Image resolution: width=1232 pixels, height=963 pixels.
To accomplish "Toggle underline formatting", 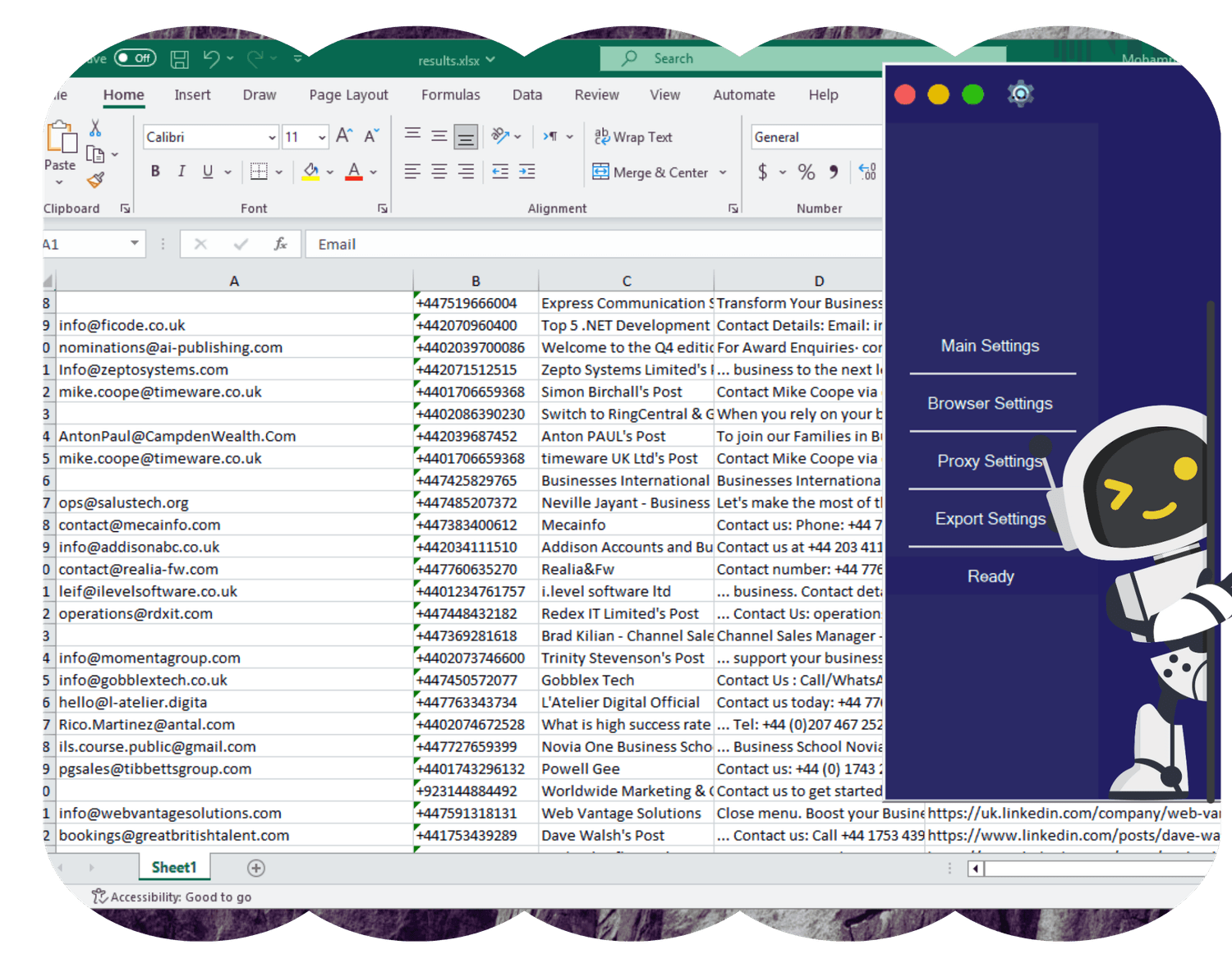I will 208,172.
